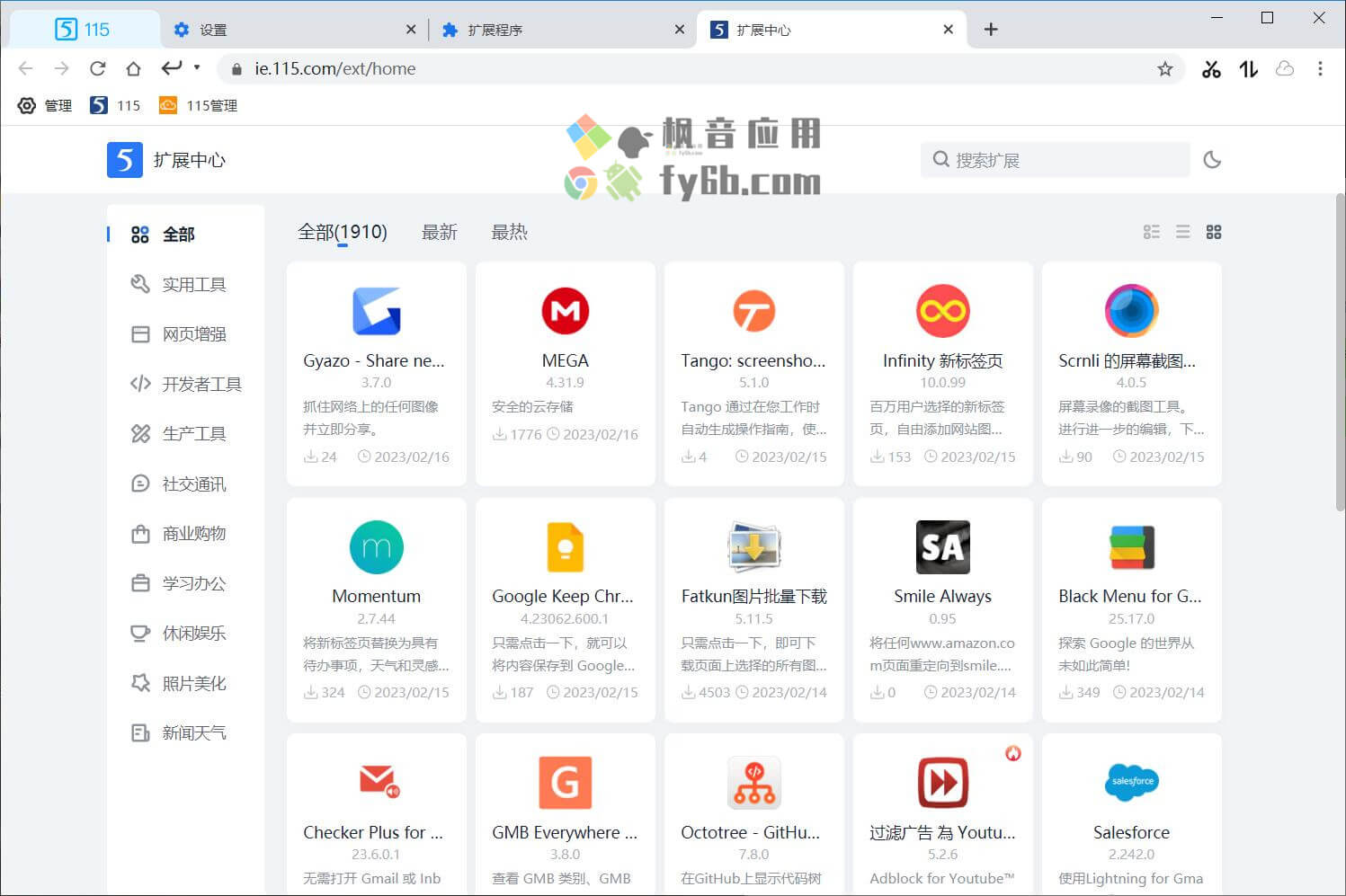Open the Momentum extension icon
Image resolution: width=1346 pixels, height=896 pixels.
[376, 547]
